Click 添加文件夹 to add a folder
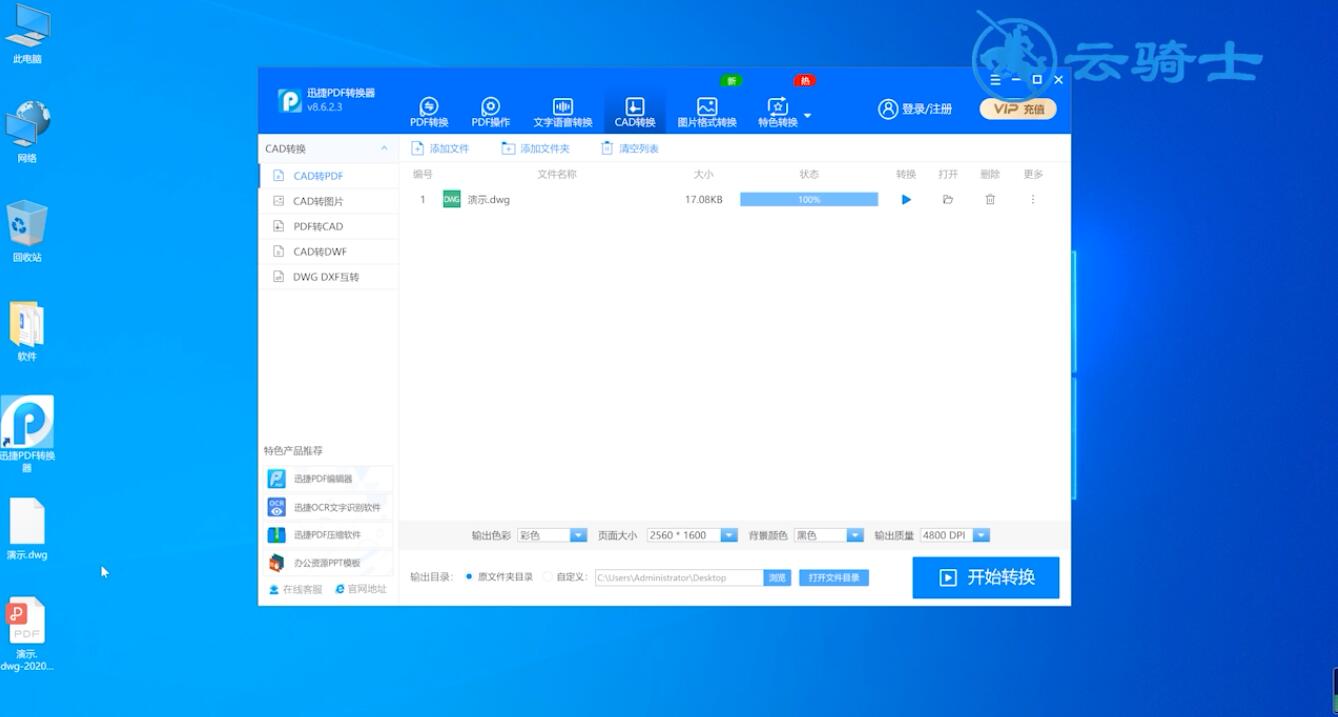1338x717 pixels. [x=535, y=148]
